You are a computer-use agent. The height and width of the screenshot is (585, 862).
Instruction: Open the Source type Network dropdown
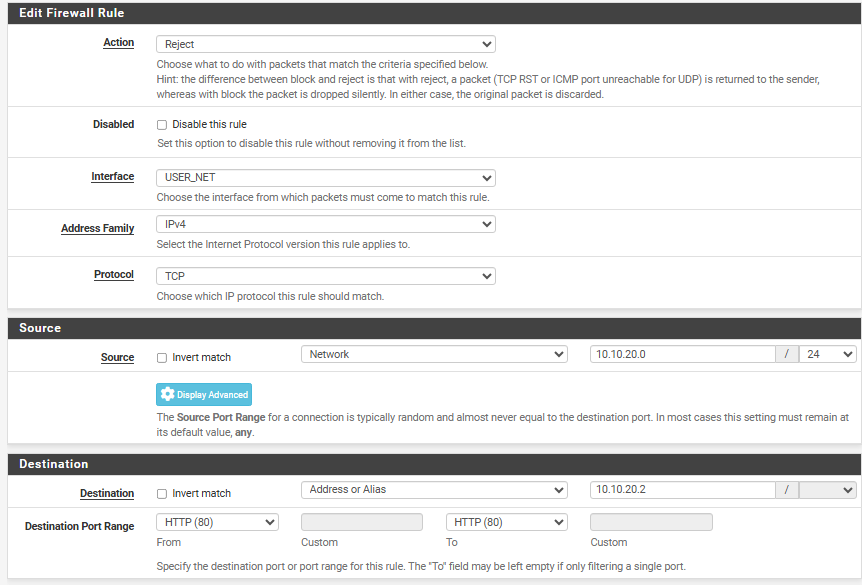tap(434, 354)
